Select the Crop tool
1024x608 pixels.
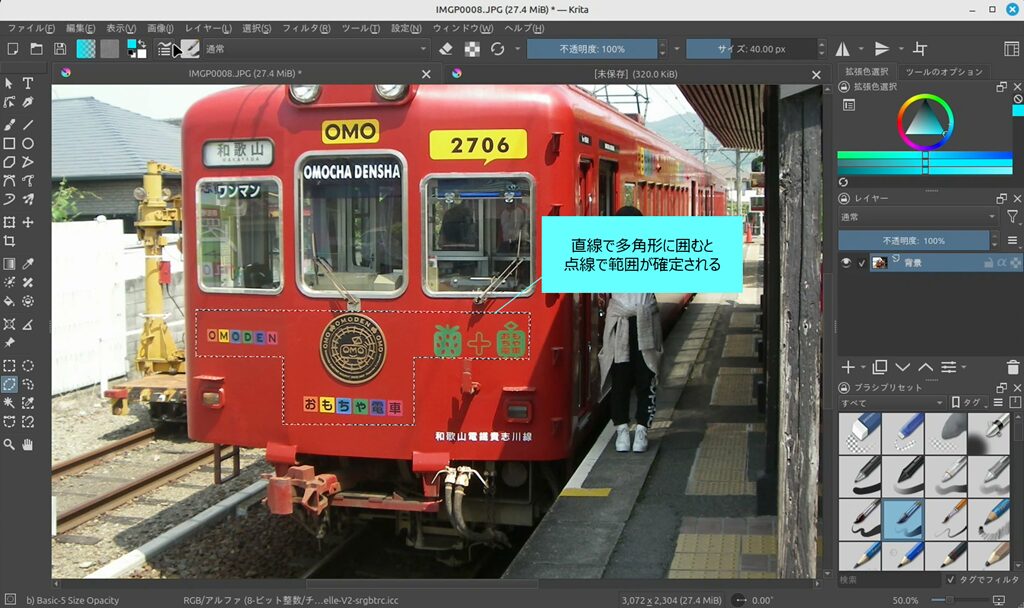[9, 241]
